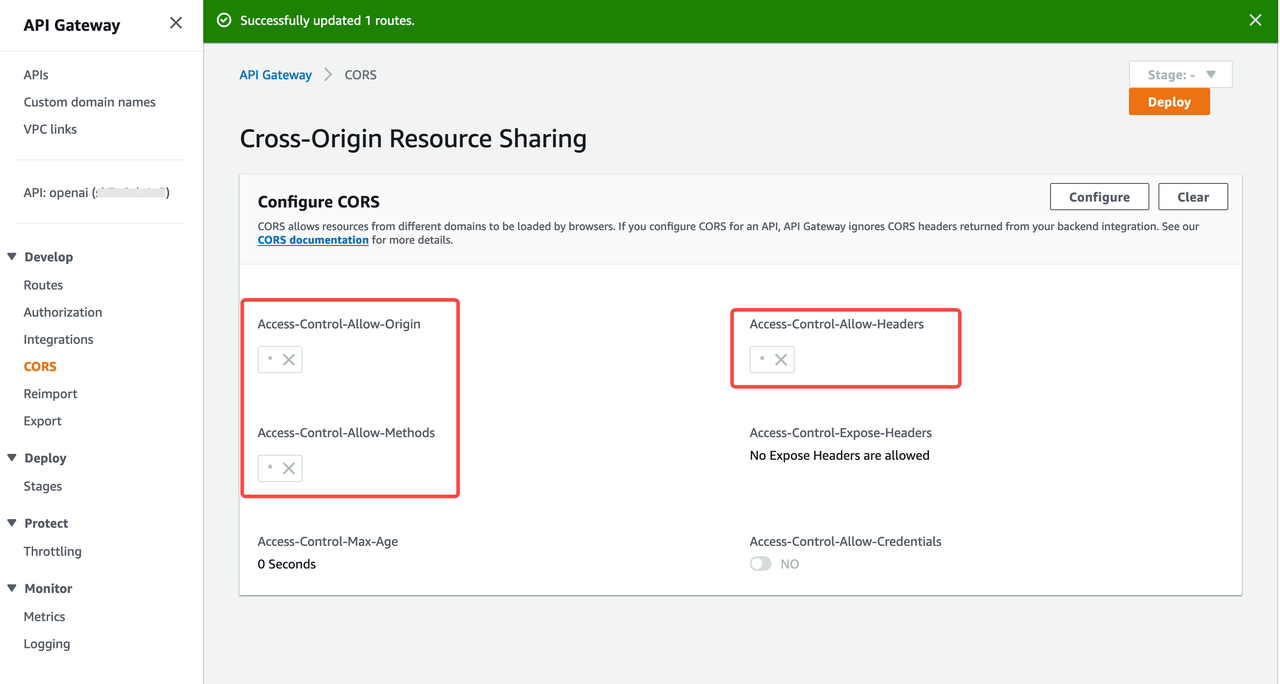
Task: Click the Access-Control-Max-Age label
Action: pyautogui.click(x=328, y=541)
